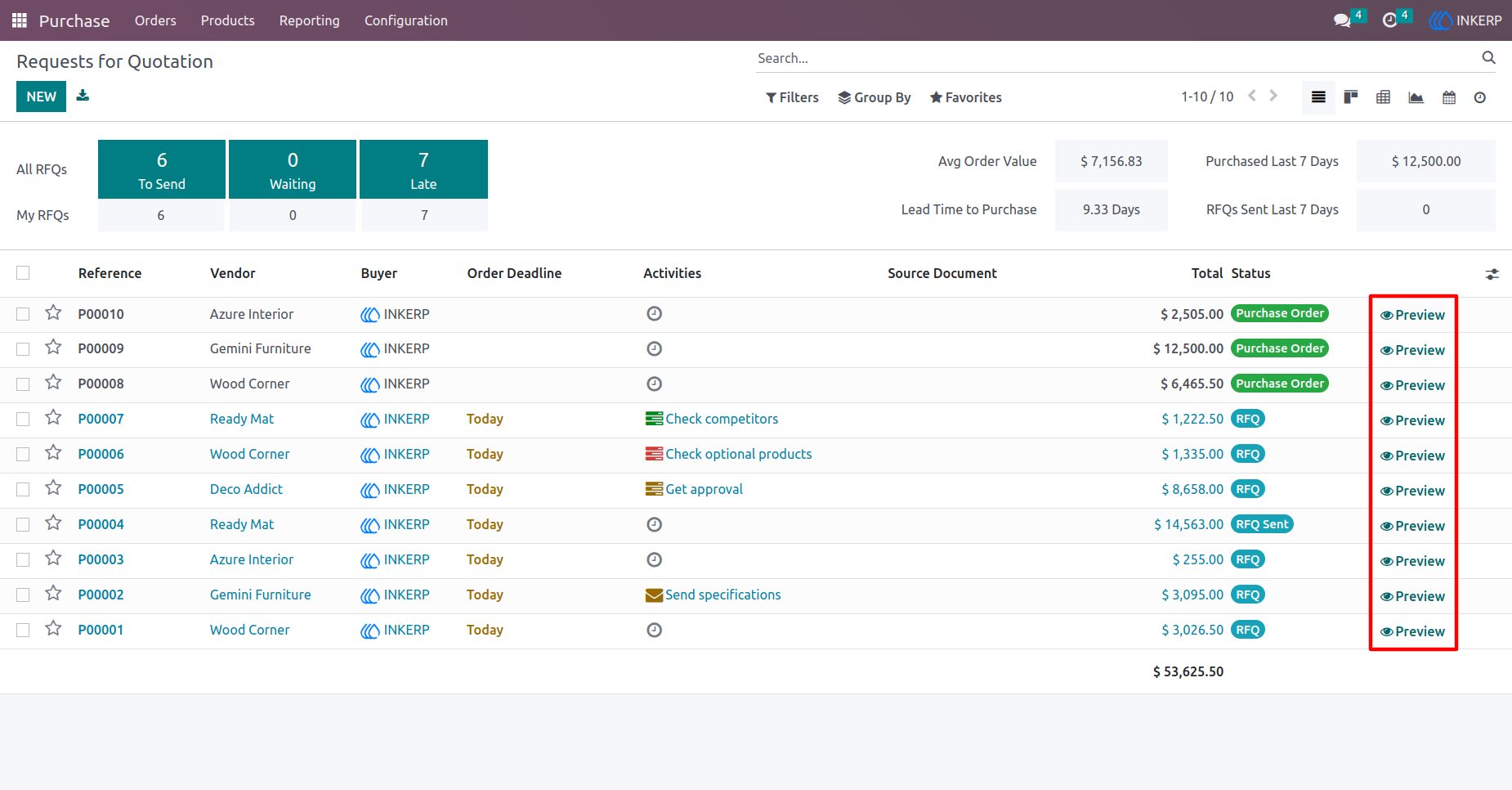Tick the checkbox for P00001

coord(23,630)
